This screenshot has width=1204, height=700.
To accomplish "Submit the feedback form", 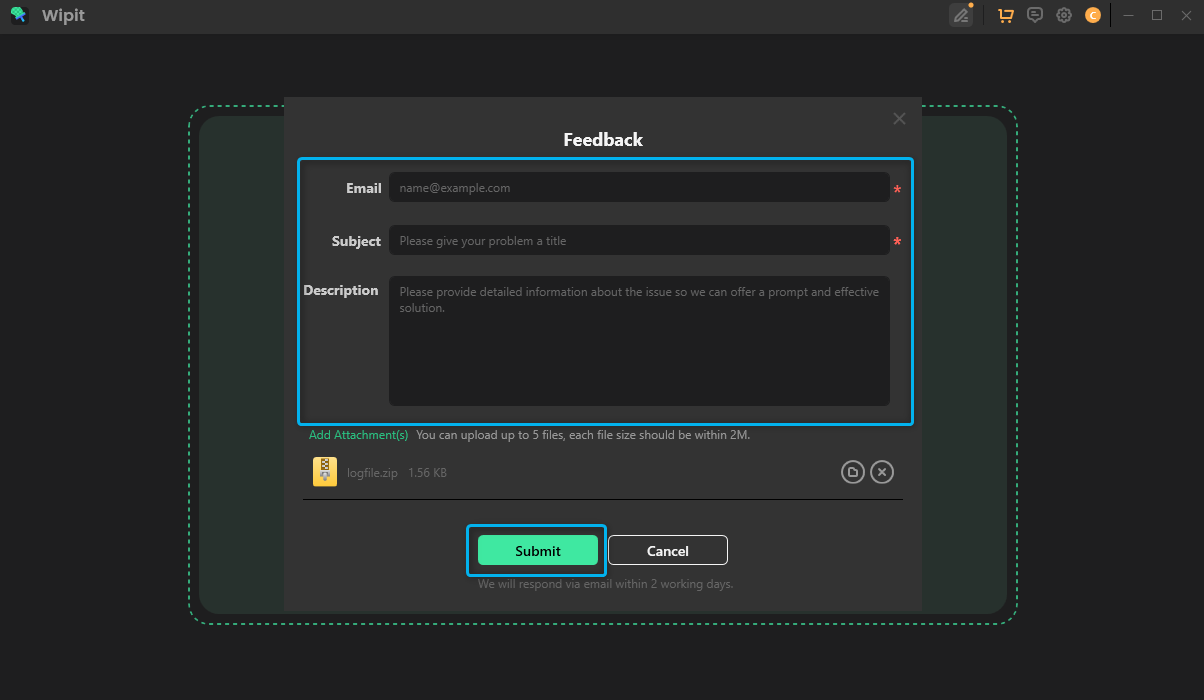I will coord(536,550).
